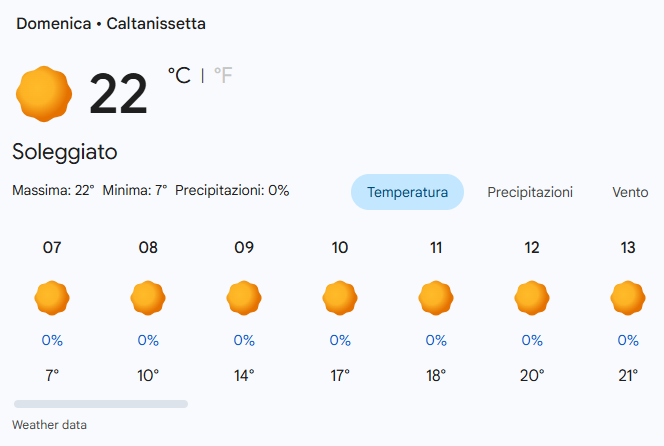664x446 pixels.
Task: Click the sun icon for hour 10
Action: (x=340, y=298)
